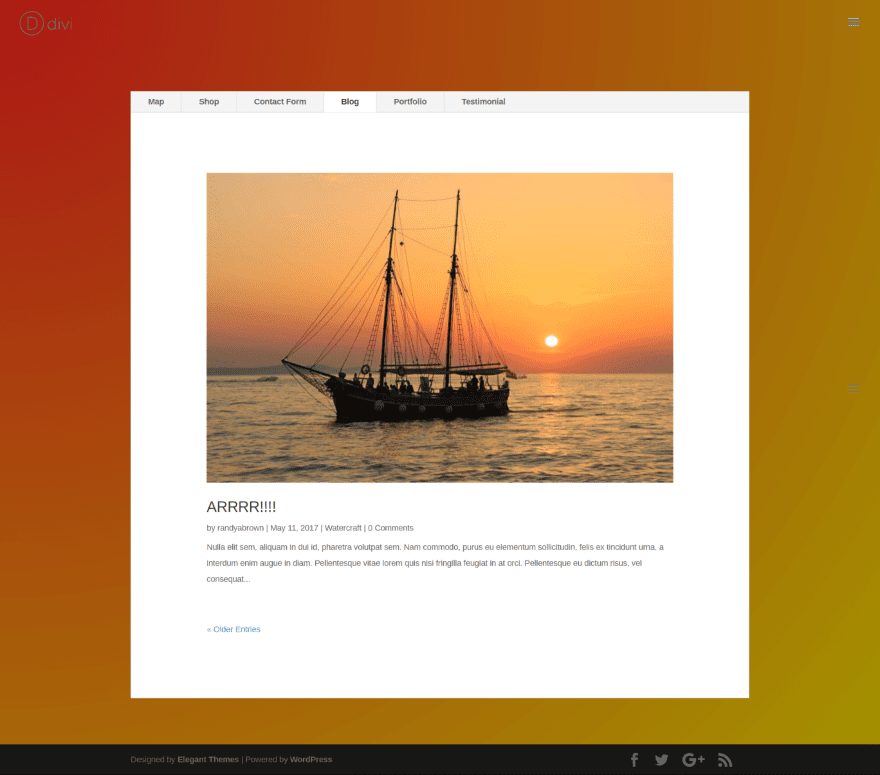Open the sailing ship post image
This screenshot has height=775, width=880.
coord(439,328)
